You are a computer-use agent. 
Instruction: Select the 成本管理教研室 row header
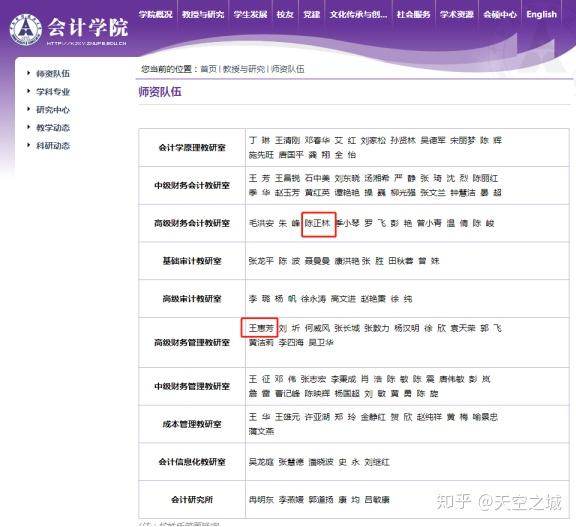click(192, 424)
